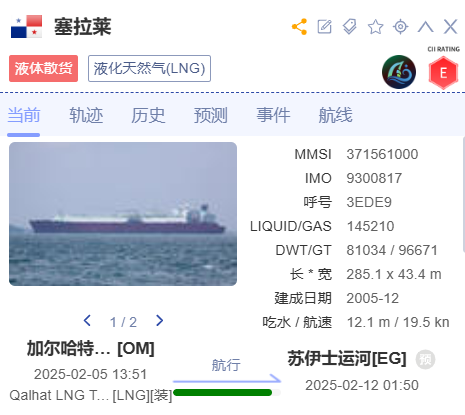
Task: Click the tag label icon
Action: click(350, 27)
